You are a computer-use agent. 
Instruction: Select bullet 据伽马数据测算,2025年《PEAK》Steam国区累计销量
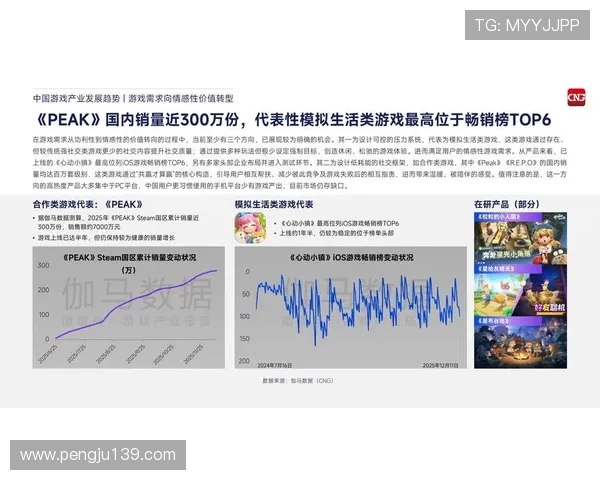(x=118, y=222)
